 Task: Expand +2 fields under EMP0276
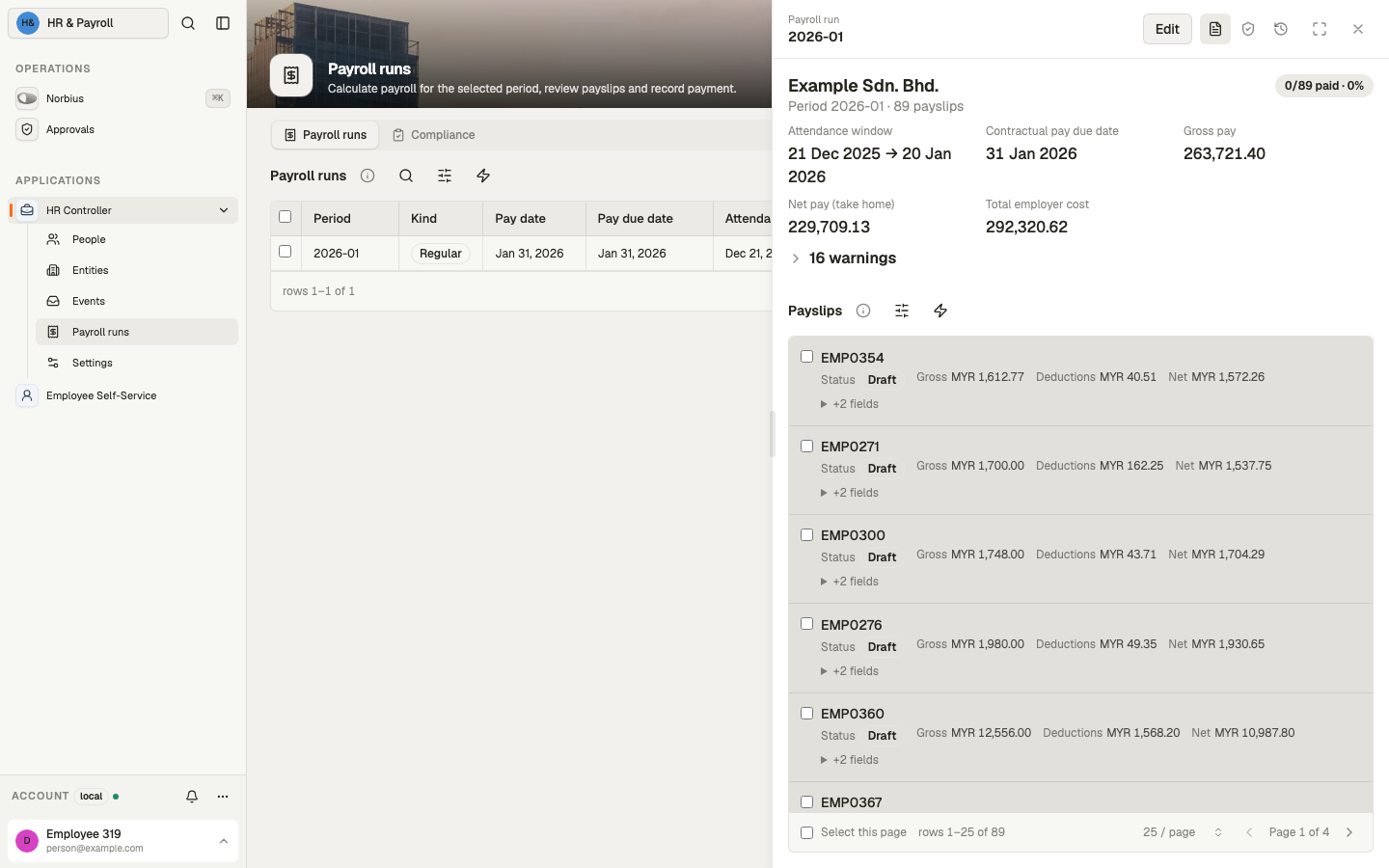[850, 671]
